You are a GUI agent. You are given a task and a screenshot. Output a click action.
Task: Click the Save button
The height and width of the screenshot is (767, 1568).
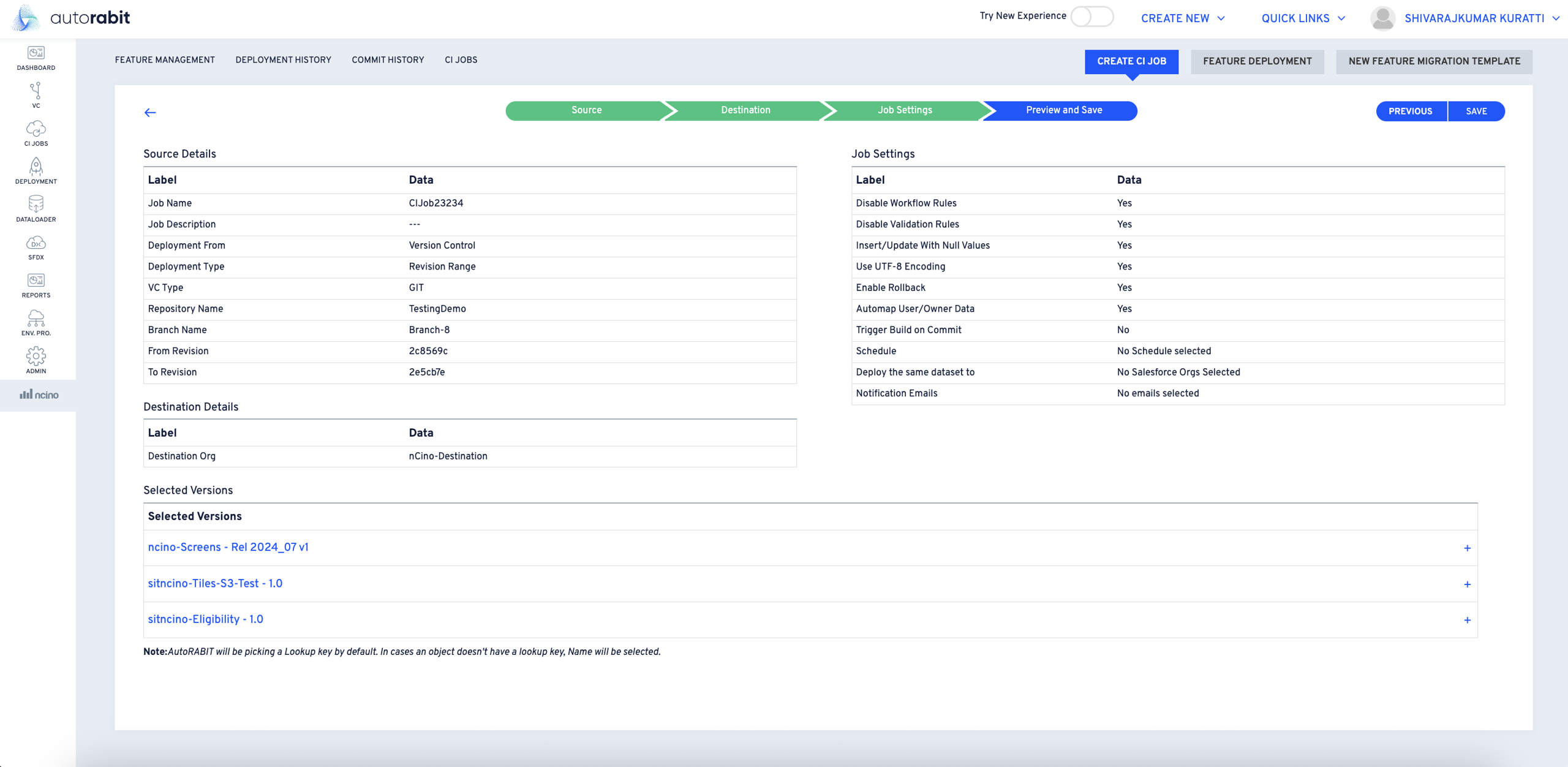tap(1476, 111)
